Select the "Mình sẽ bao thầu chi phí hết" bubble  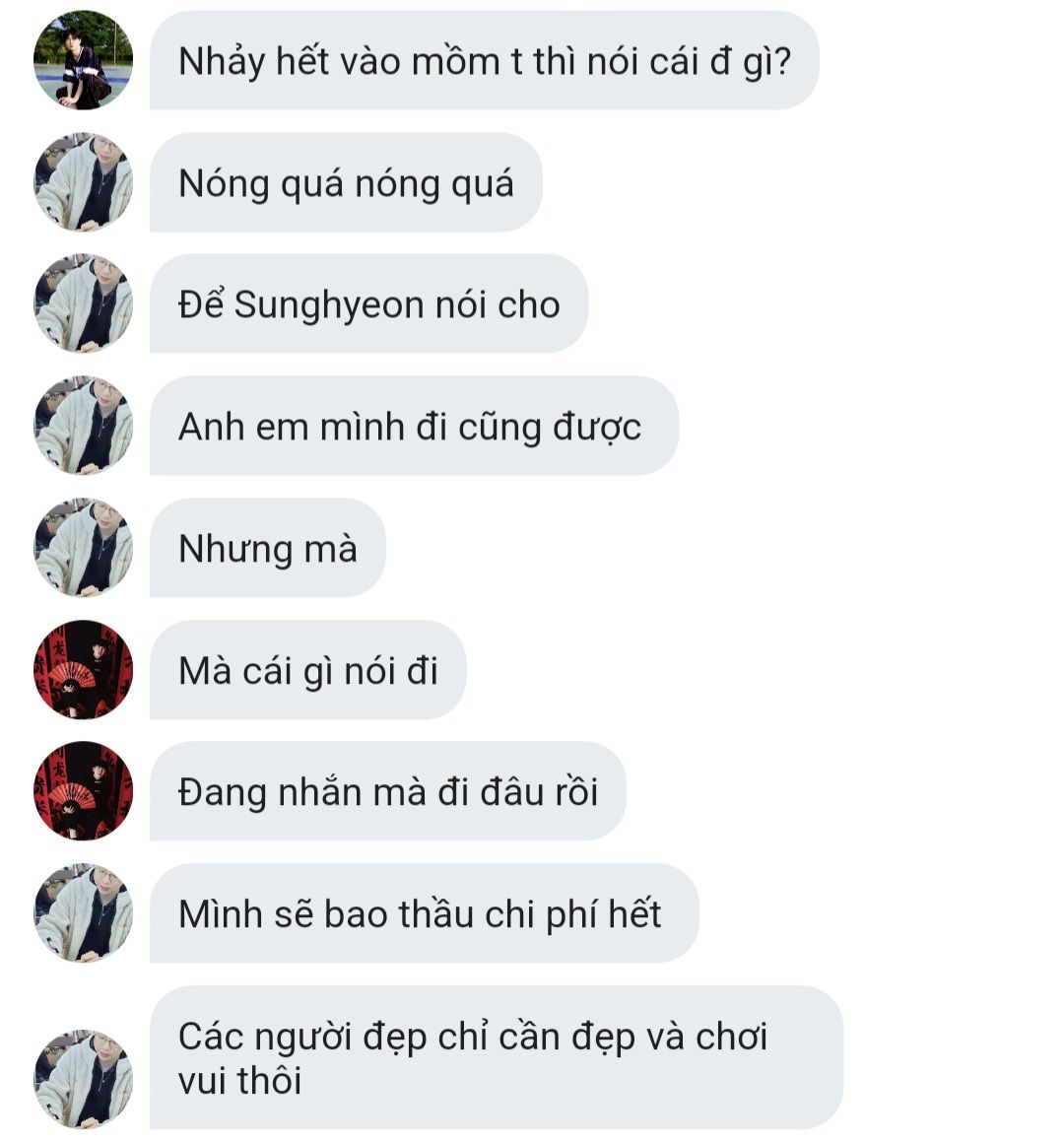425,913
